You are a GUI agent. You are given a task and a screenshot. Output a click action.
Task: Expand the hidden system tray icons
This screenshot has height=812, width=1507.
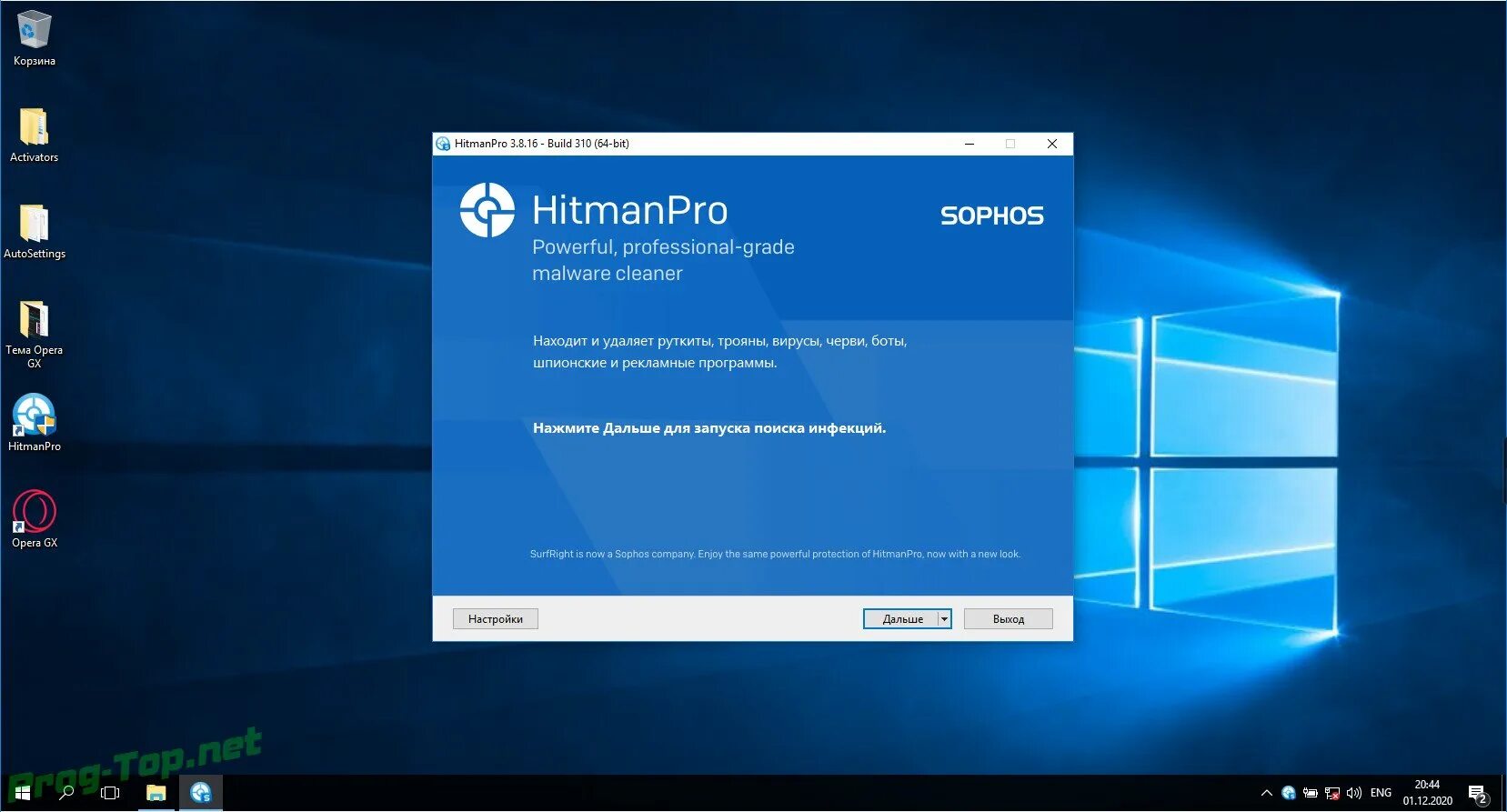click(x=1266, y=793)
